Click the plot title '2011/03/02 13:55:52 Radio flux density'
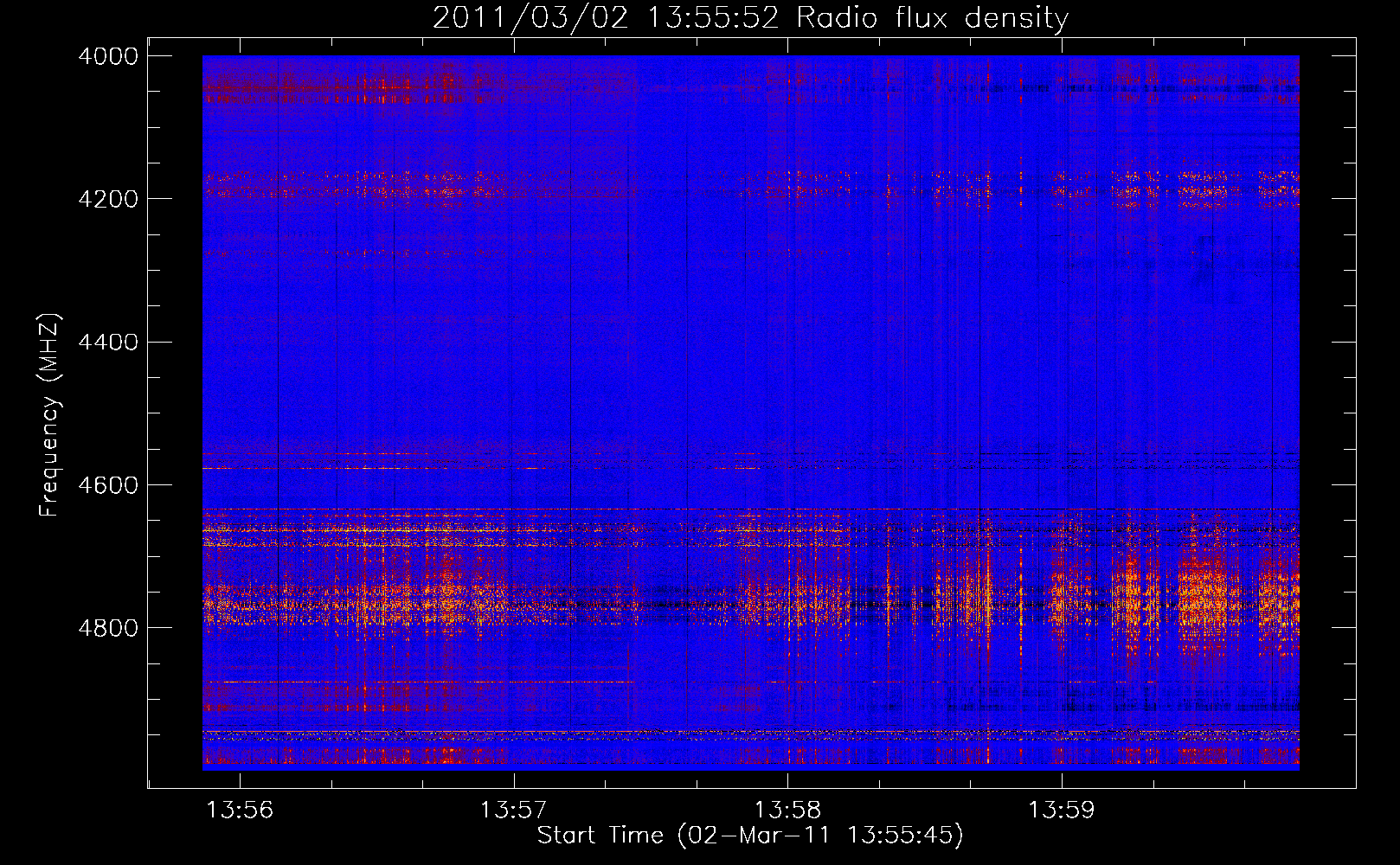Viewport: 1400px width, 865px height. click(x=750, y=17)
